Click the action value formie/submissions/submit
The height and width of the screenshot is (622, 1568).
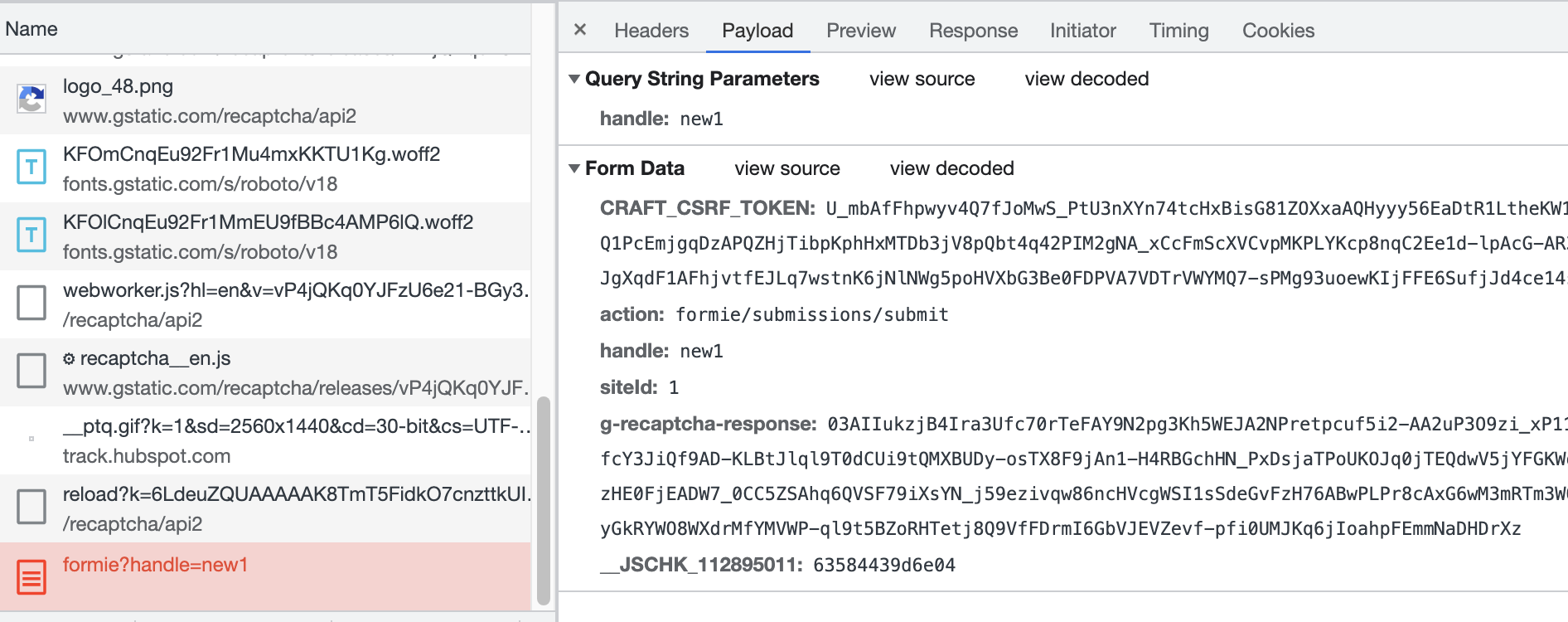coord(812,314)
